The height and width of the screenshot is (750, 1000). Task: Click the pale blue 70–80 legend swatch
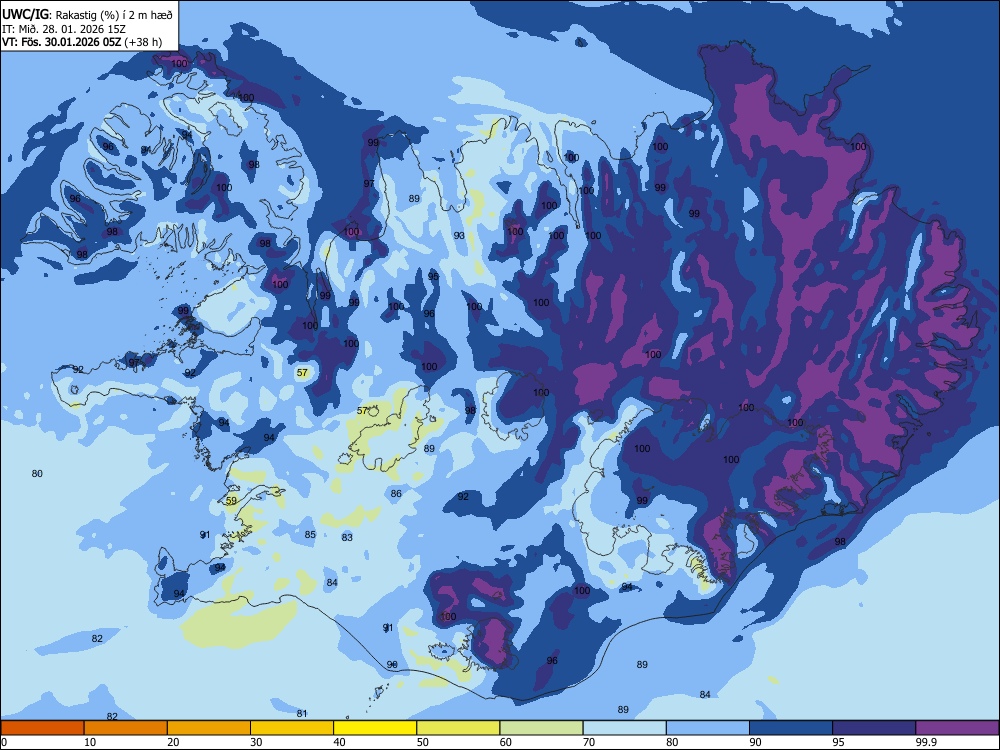[x=625, y=728]
